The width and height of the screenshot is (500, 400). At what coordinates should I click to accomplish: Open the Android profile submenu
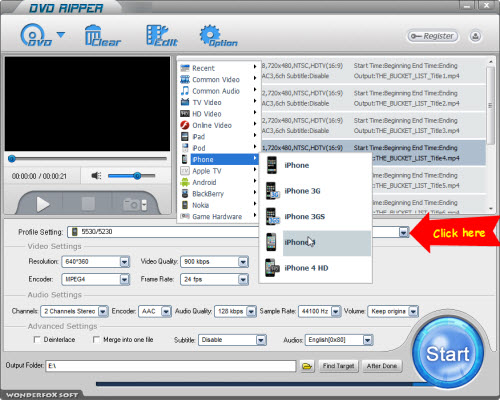point(219,182)
